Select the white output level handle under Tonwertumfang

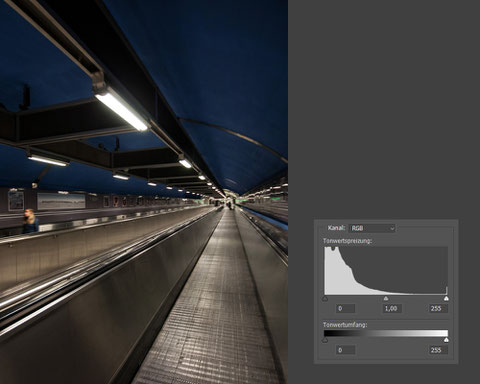tap(446, 340)
